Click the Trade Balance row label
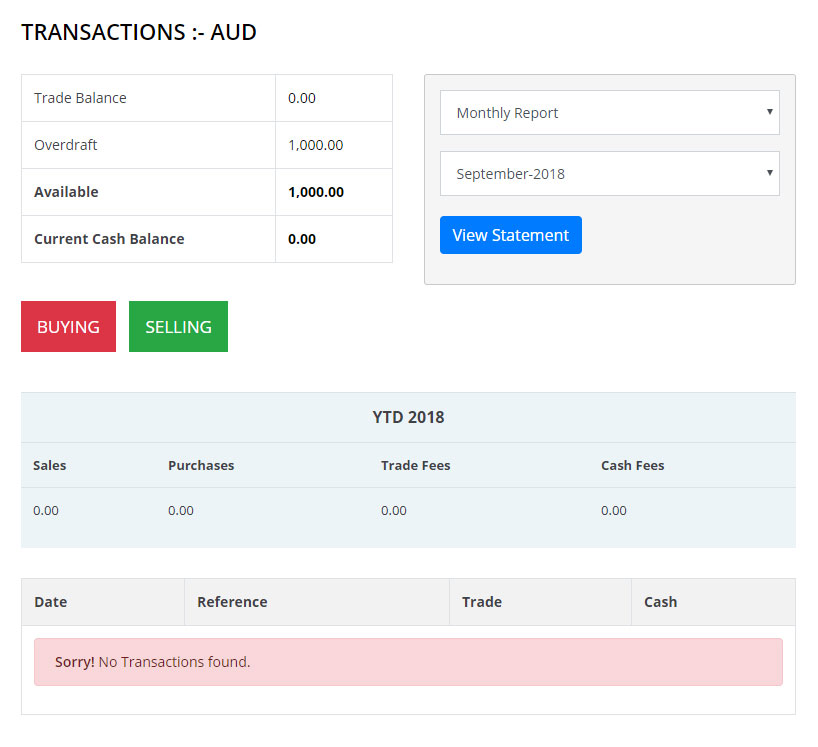 pyautogui.click(x=80, y=98)
